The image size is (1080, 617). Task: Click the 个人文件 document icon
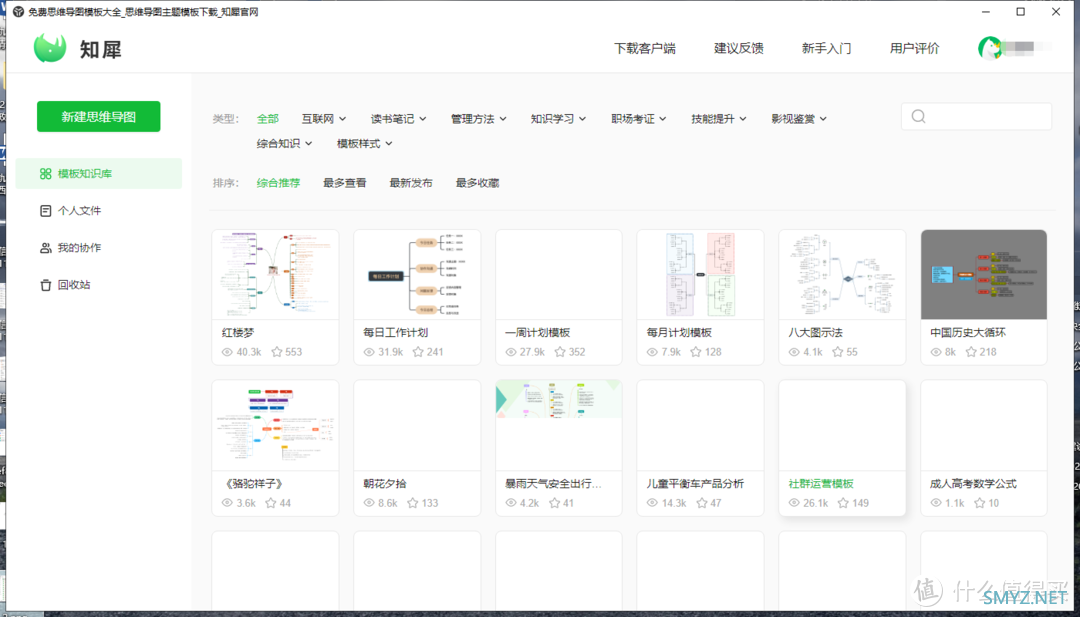tap(45, 211)
